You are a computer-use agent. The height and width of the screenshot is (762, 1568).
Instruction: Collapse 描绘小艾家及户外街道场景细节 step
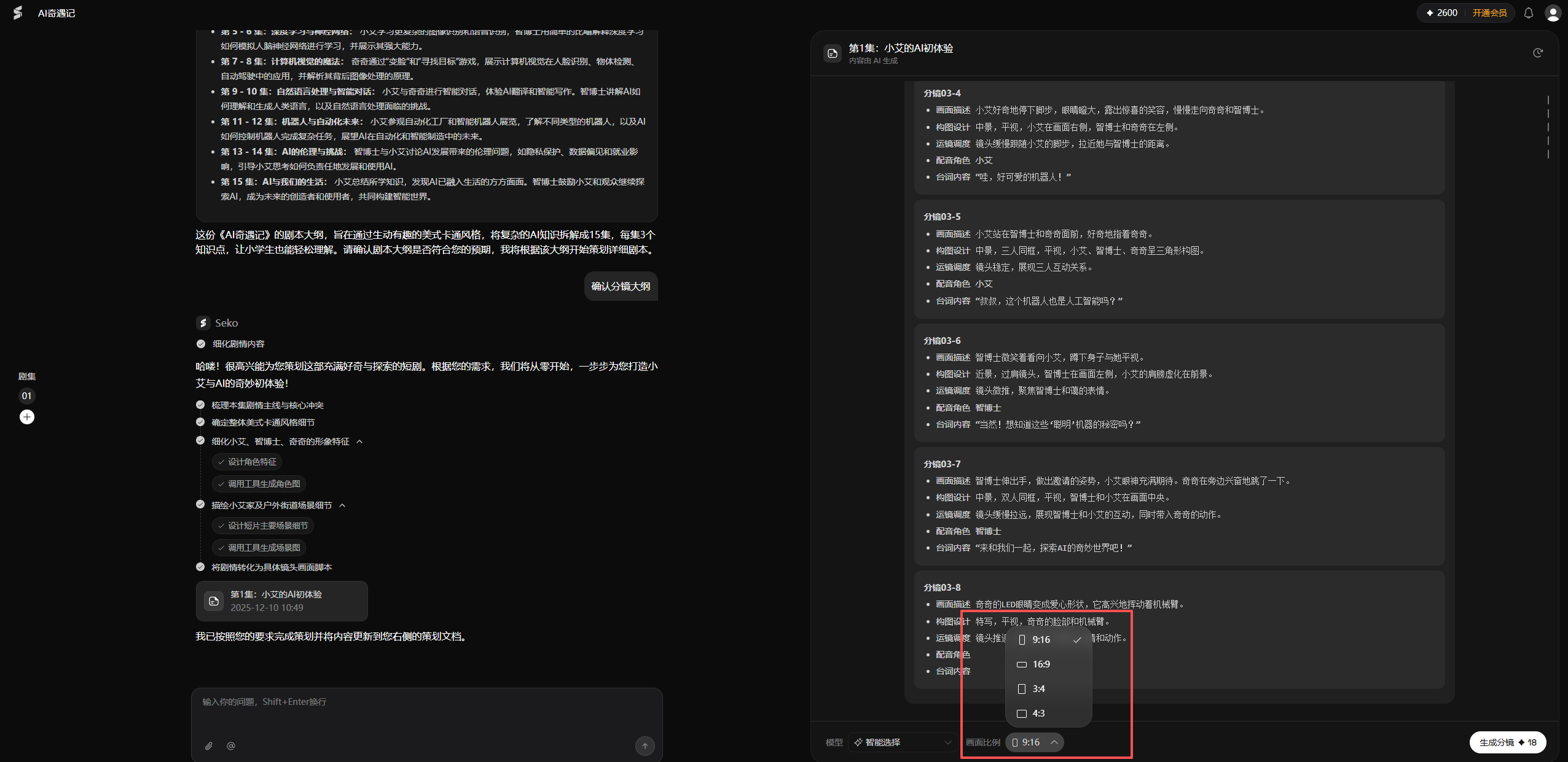342,505
